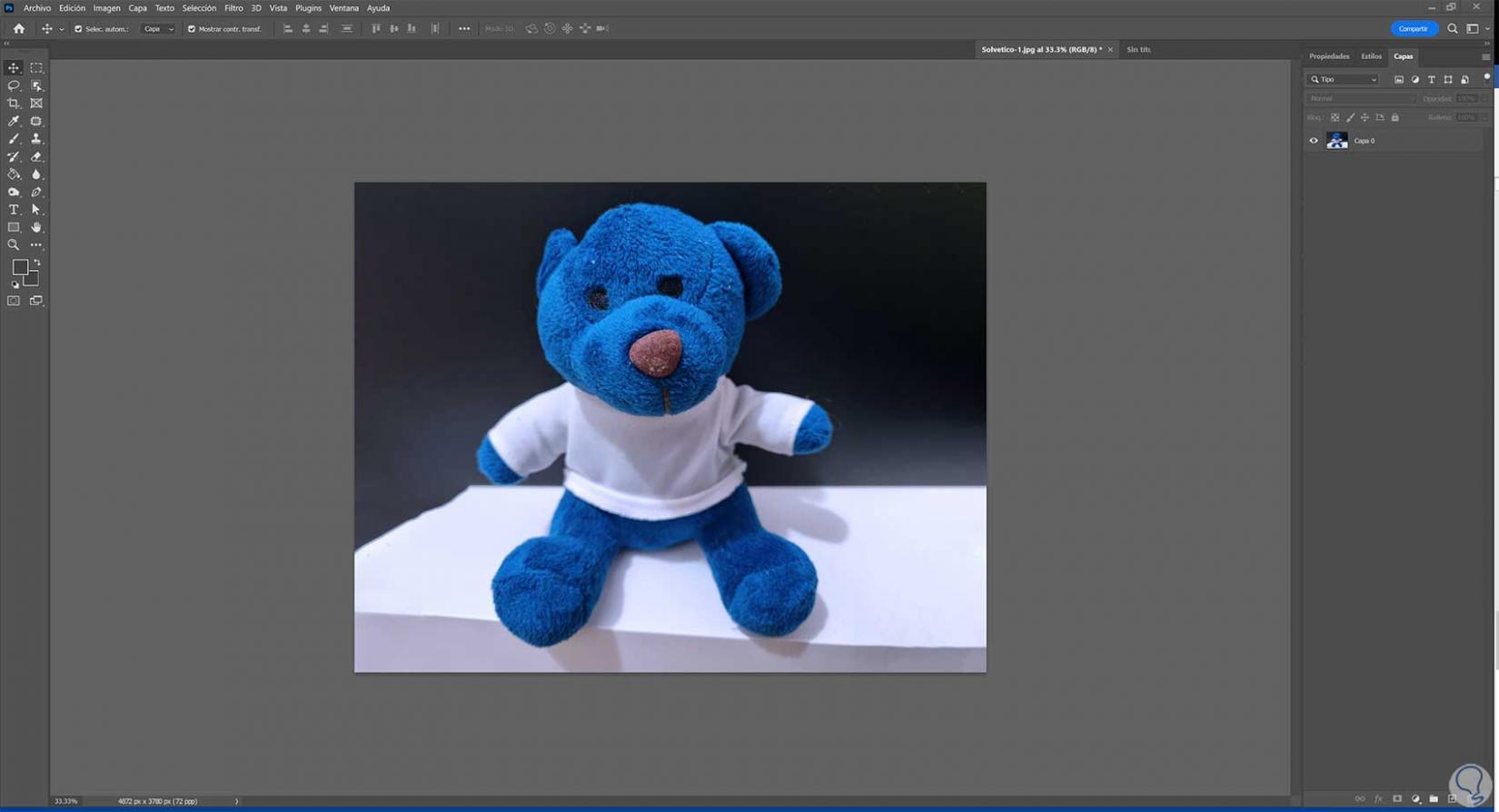Select the Hand tool

point(36,227)
